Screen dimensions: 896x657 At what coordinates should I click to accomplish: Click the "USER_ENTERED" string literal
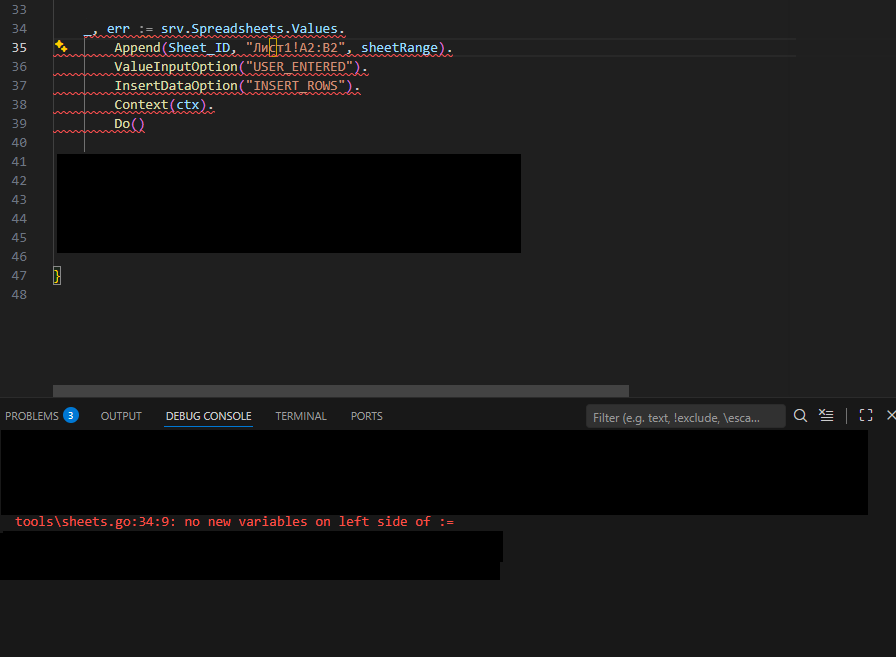(x=299, y=67)
